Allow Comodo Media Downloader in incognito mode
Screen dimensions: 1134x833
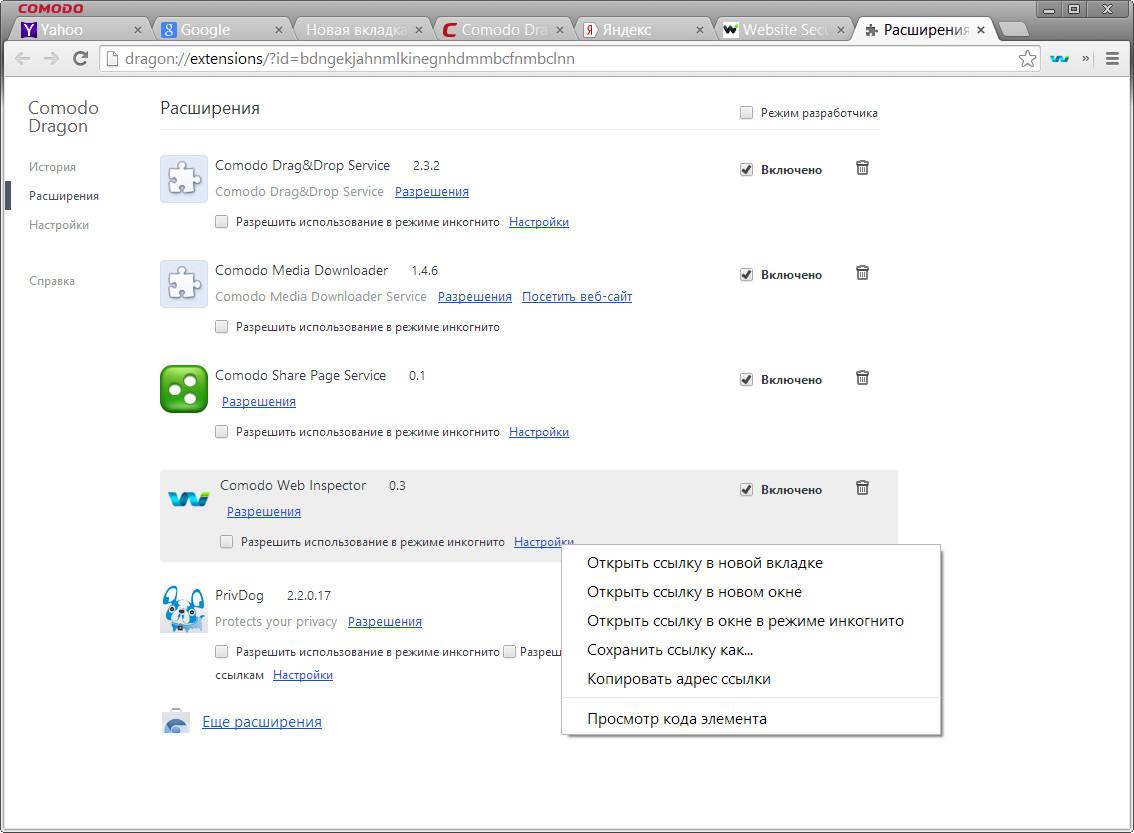point(221,326)
